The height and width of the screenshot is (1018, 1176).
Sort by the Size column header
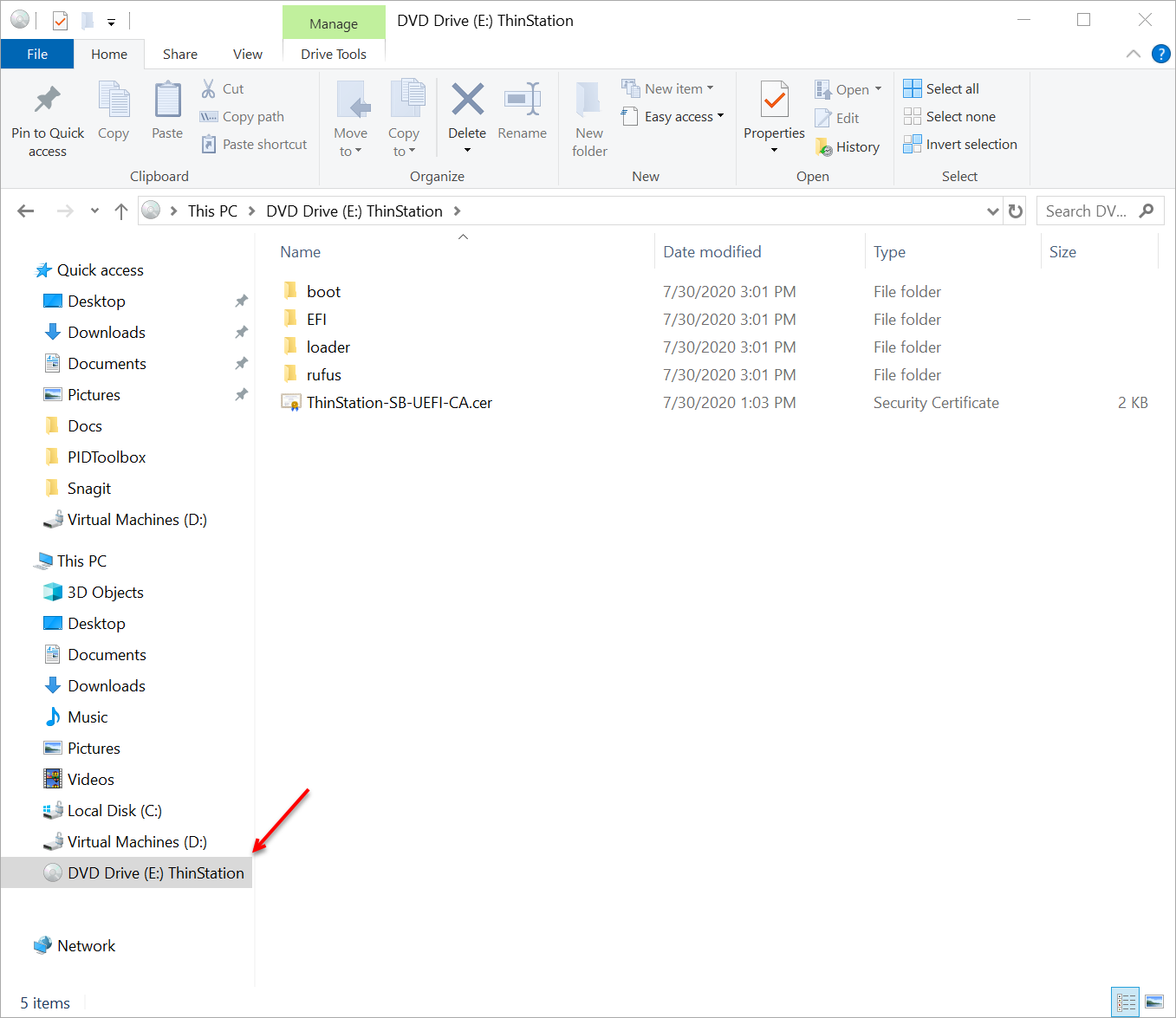pos(1062,252)
